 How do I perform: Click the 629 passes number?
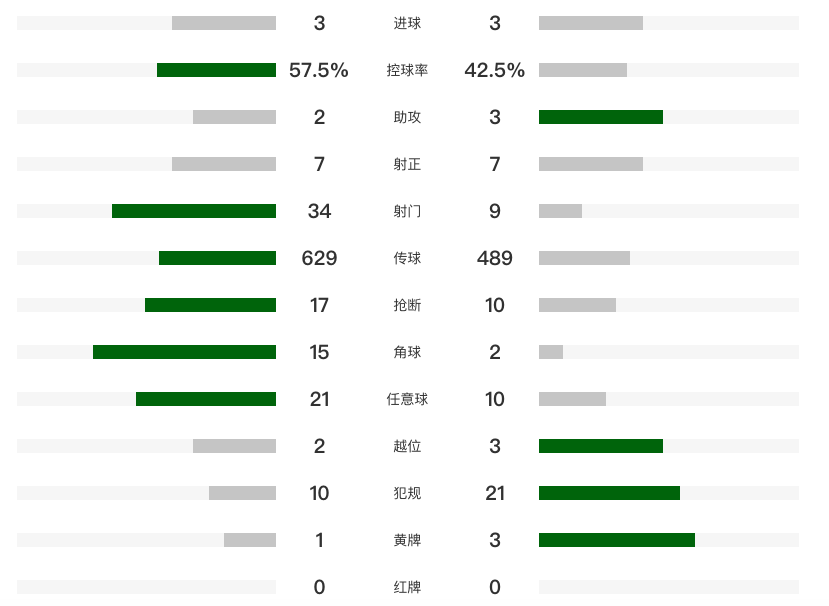(319, 258)
